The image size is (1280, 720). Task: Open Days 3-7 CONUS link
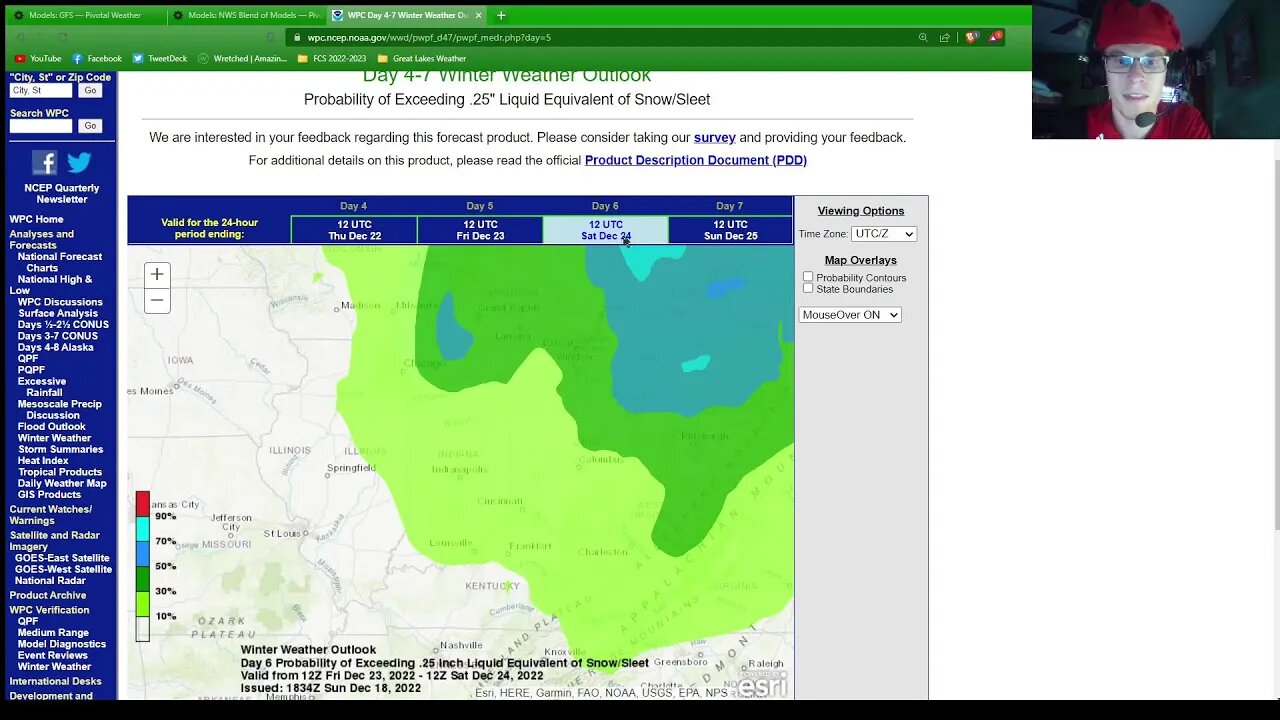point(58,336)
